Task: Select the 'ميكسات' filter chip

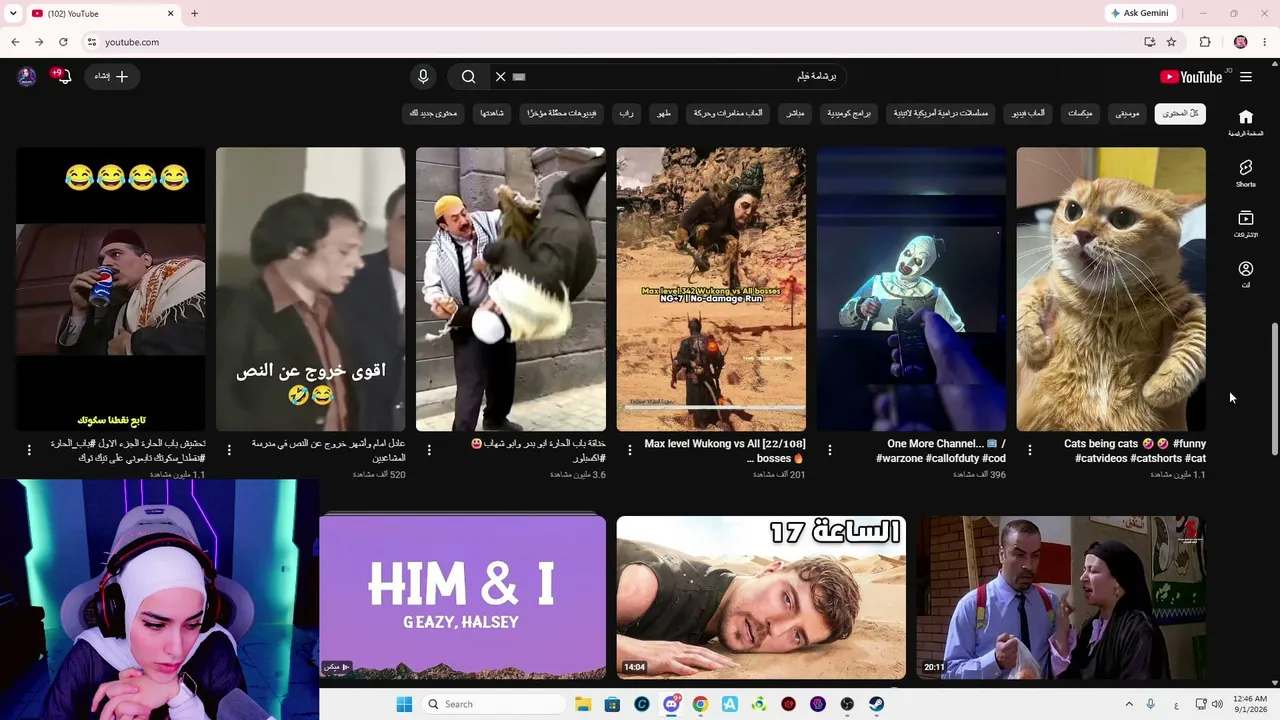Action: [1080, 114]
